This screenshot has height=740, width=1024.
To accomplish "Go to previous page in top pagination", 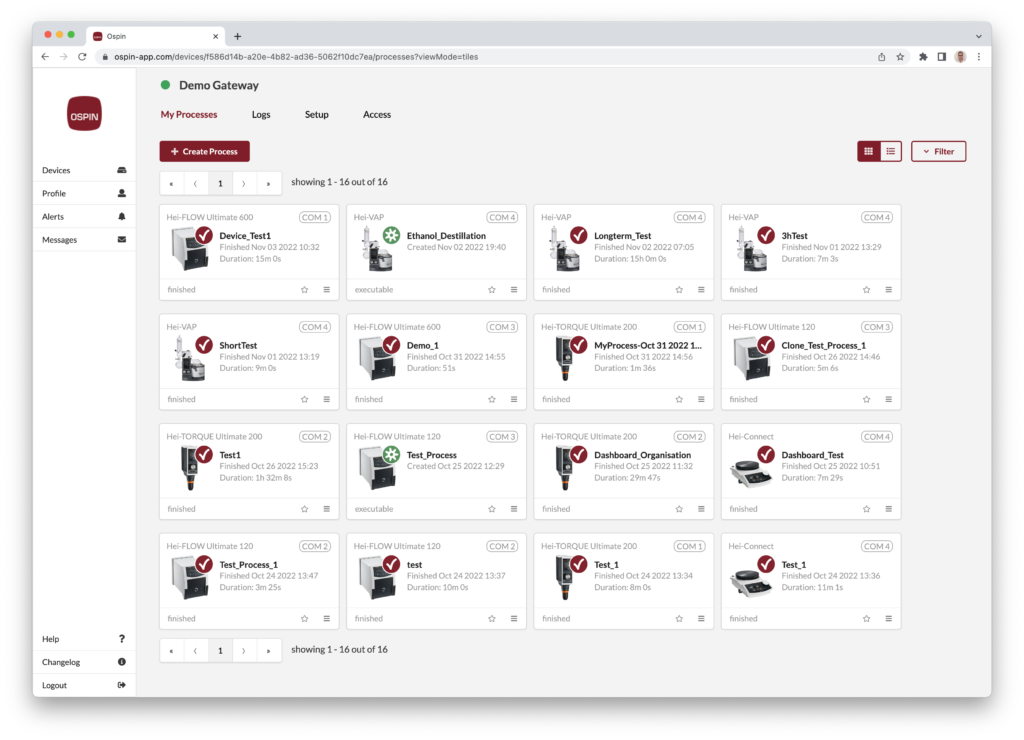I will point(195,184).
